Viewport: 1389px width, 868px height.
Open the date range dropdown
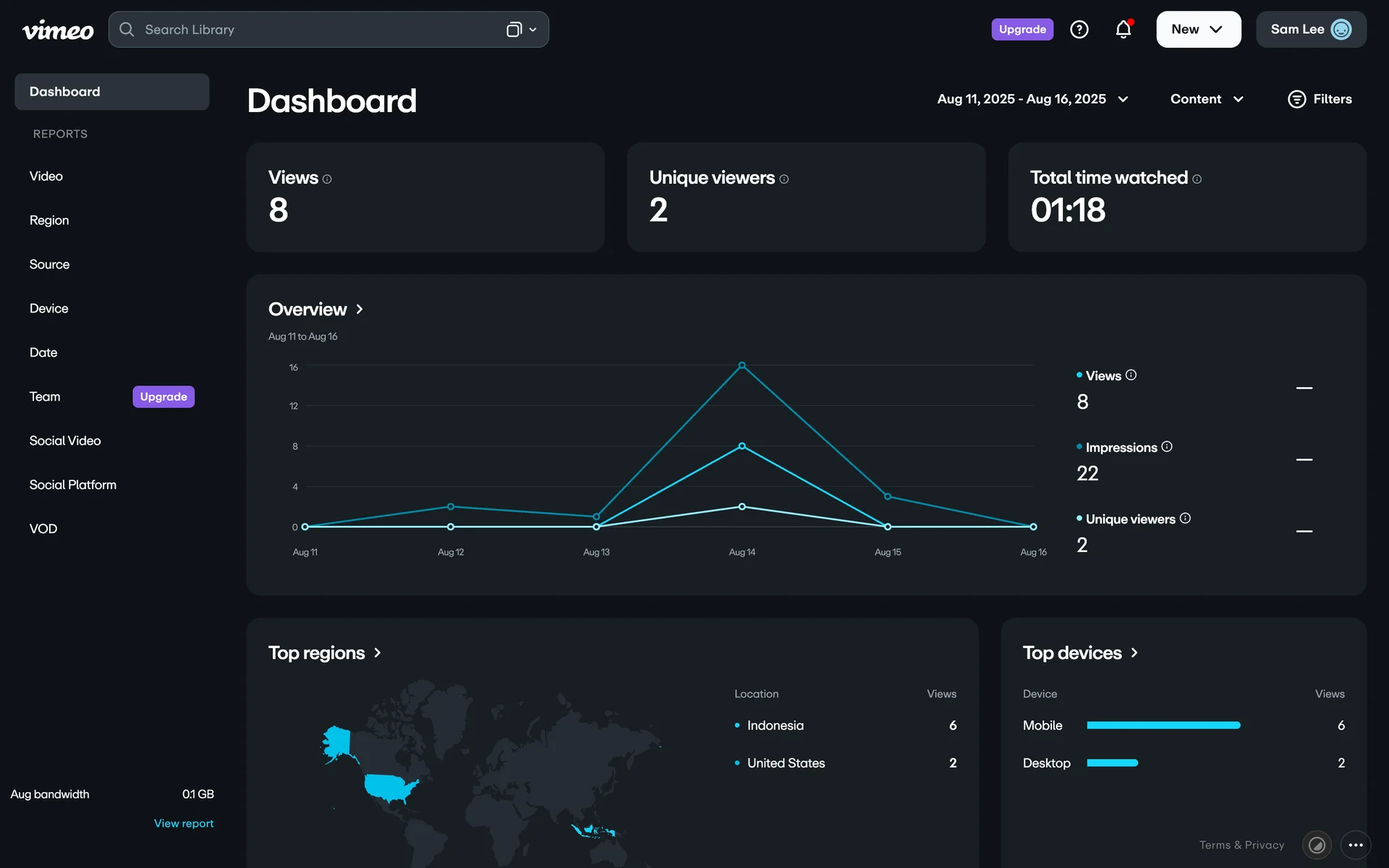(x=1032, y=99)
